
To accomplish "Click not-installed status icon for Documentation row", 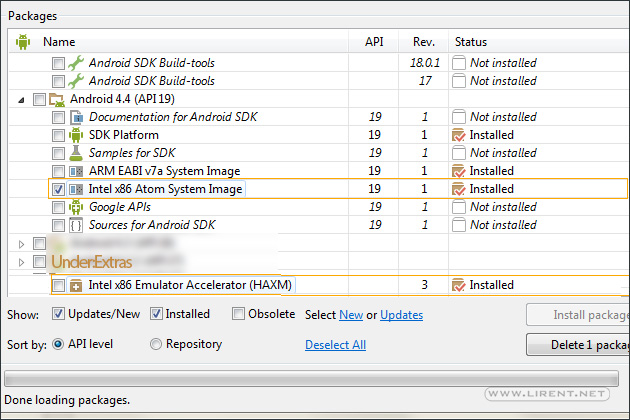I will click(x=459, y=117).
